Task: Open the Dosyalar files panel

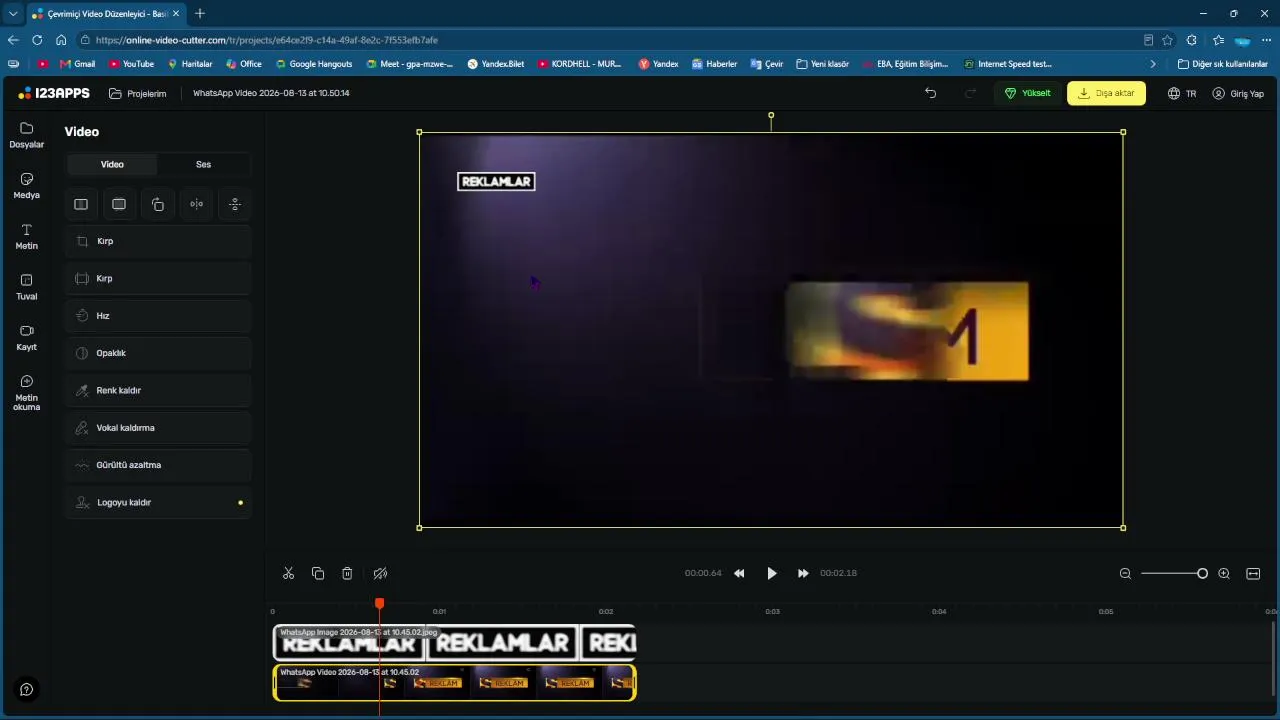Action: pos(26,135)
